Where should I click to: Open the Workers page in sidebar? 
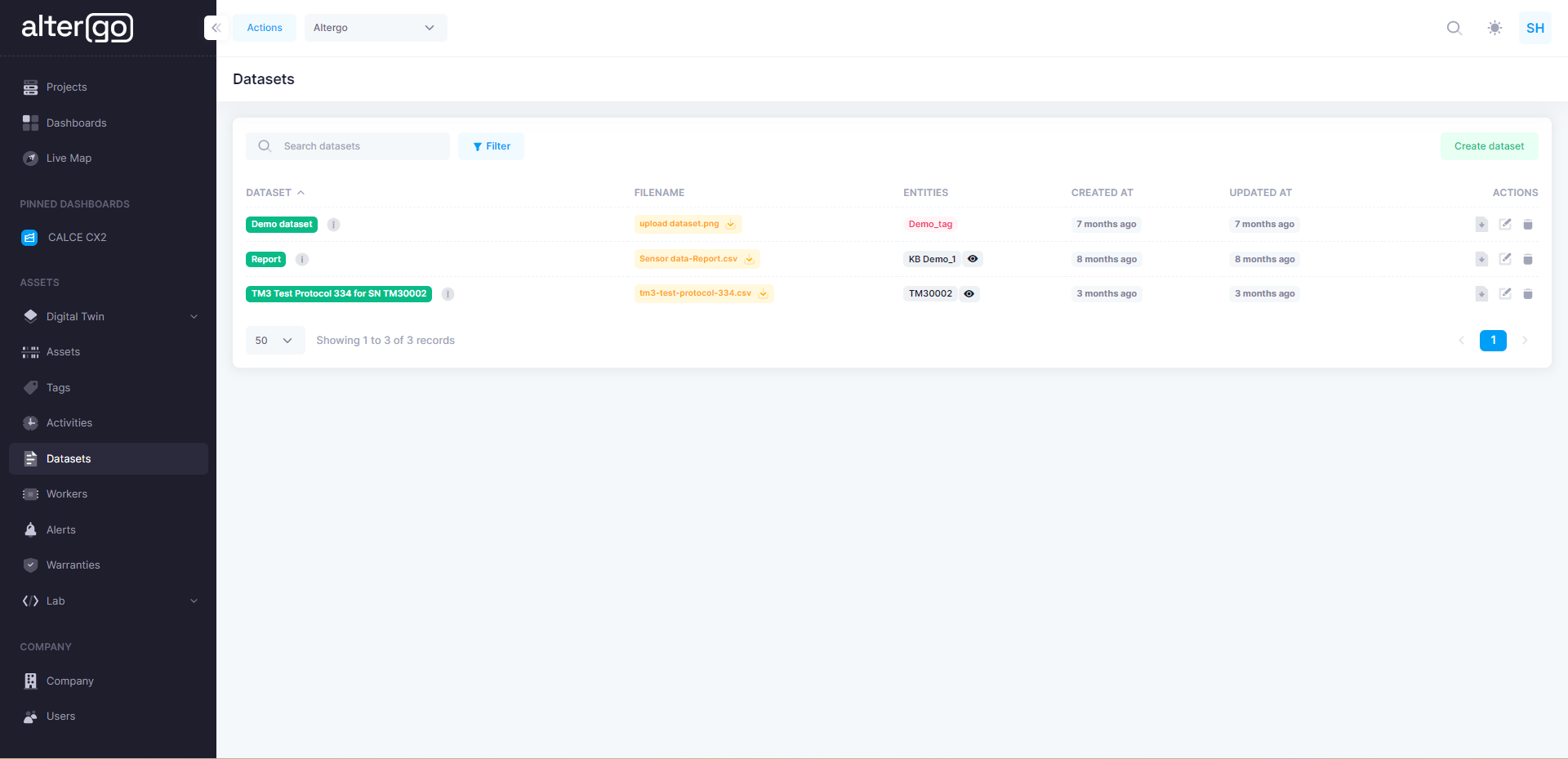pos(67,494)
